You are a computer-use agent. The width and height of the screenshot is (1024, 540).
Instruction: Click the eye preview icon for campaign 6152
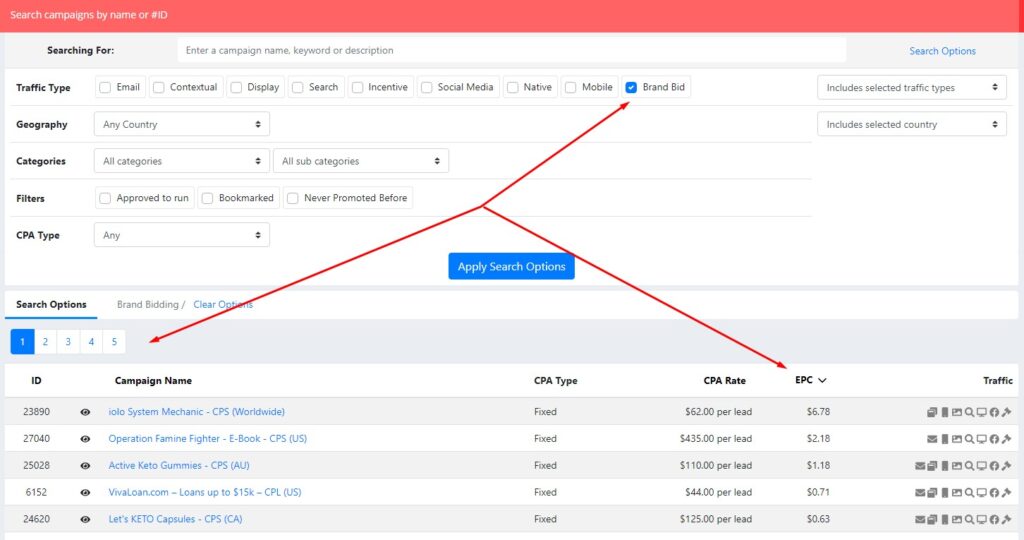click(85, 492)
